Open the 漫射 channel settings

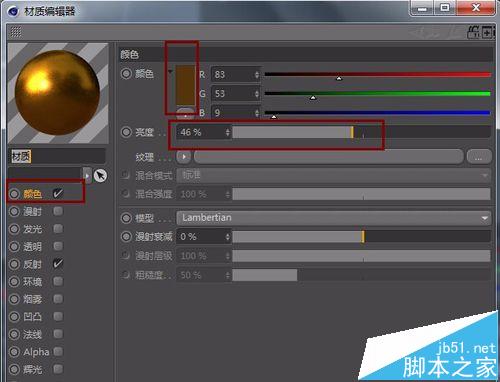(32, 211)
